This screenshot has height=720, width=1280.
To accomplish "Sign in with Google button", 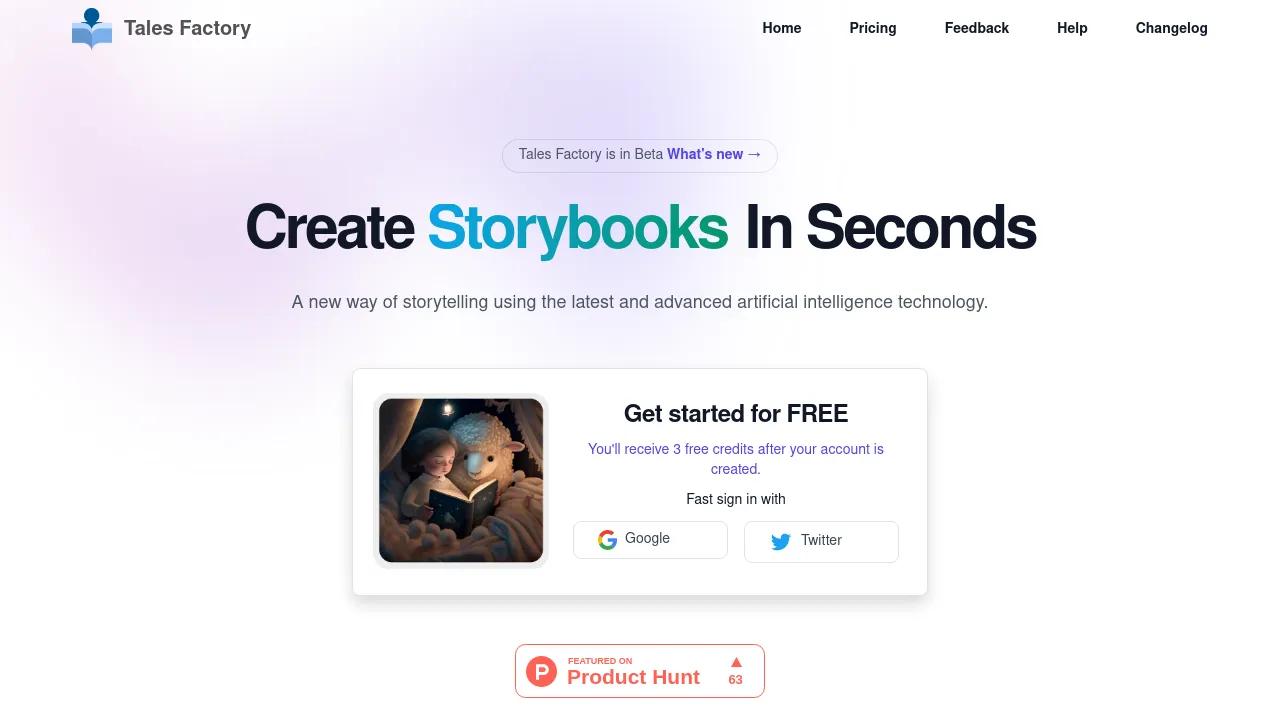I will pyautogui.click(x=650, y=540).
